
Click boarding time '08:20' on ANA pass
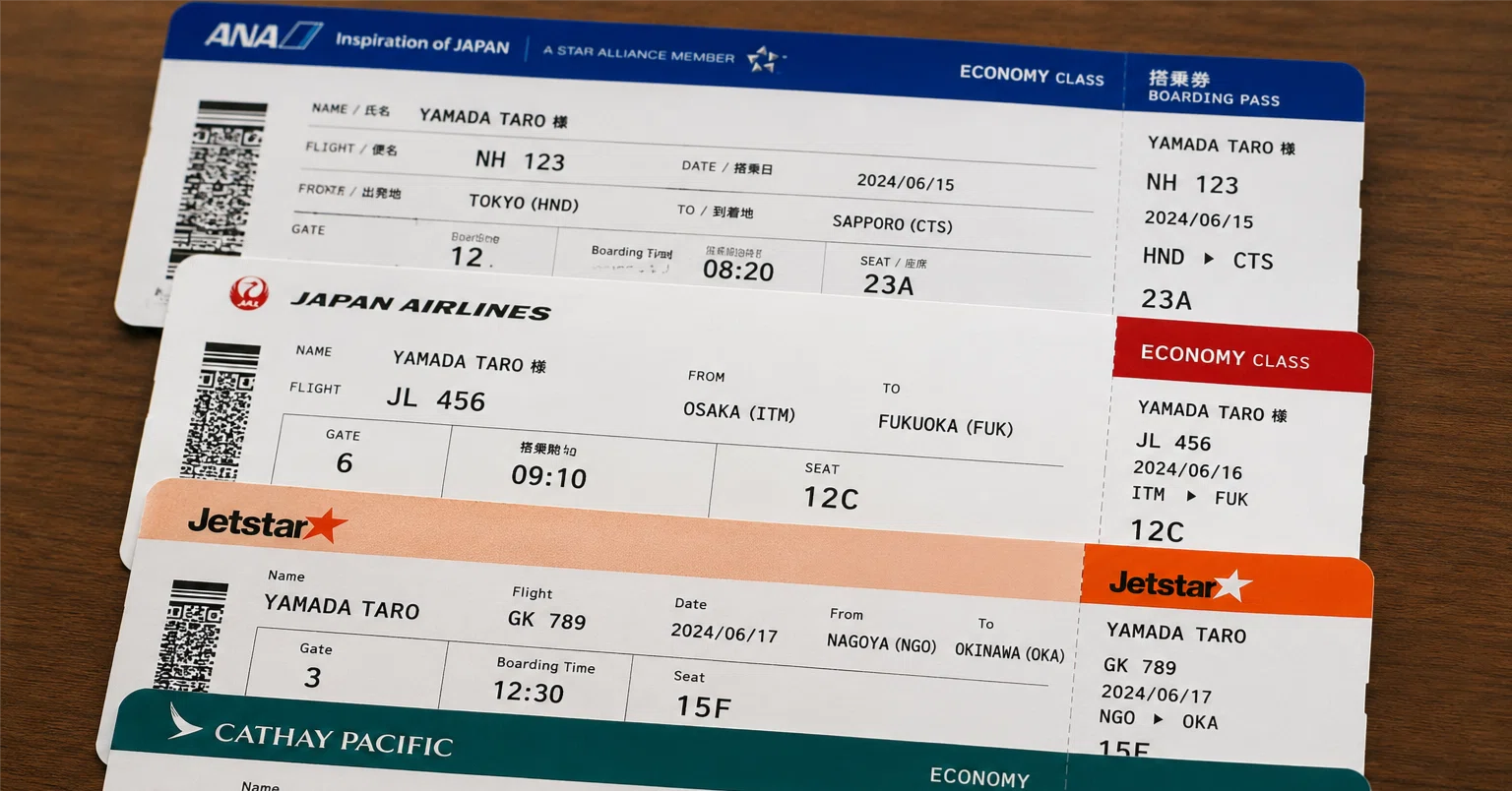738,271
